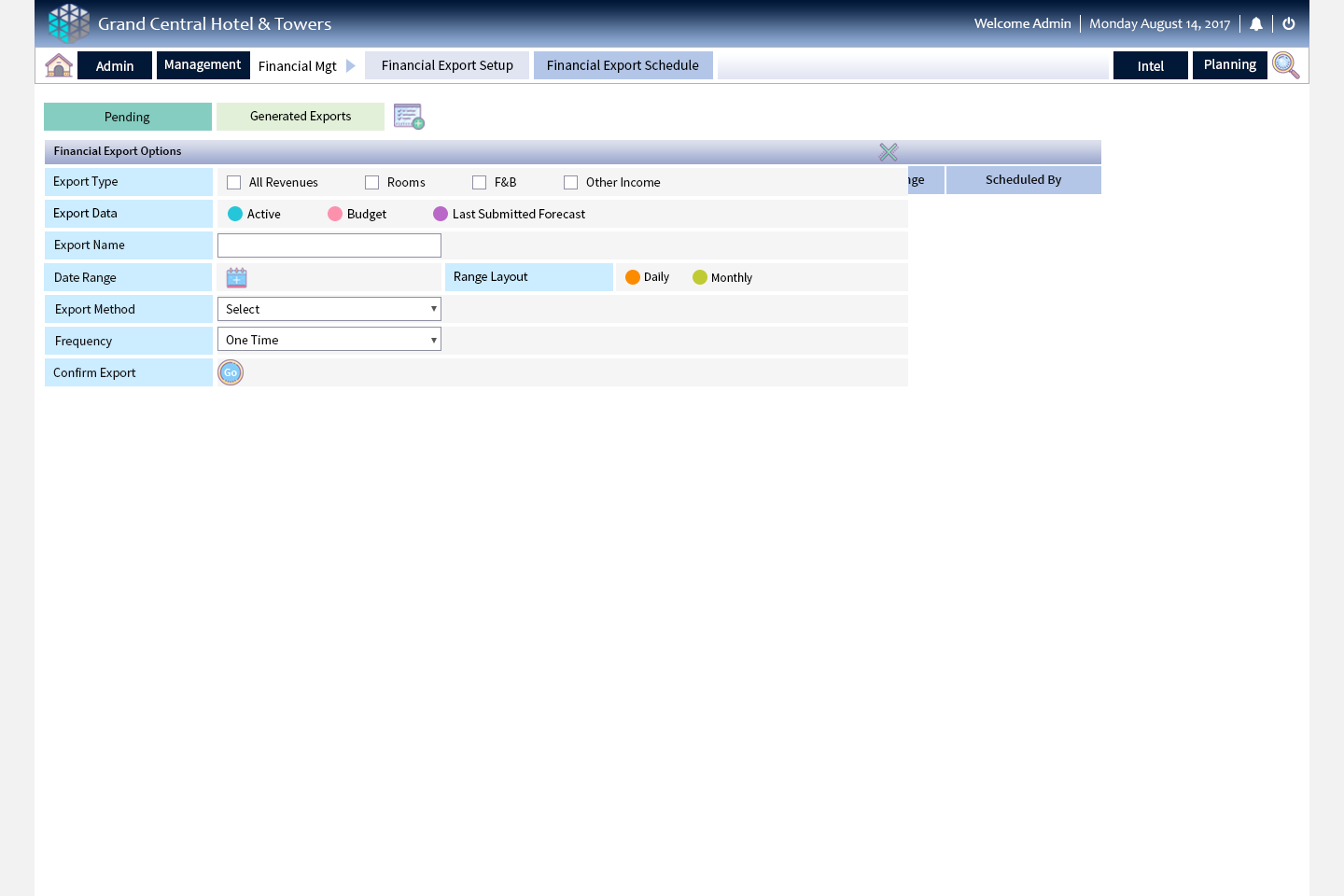Expand the Frequency dropdown
The image size is (1344, 896).
329,340
